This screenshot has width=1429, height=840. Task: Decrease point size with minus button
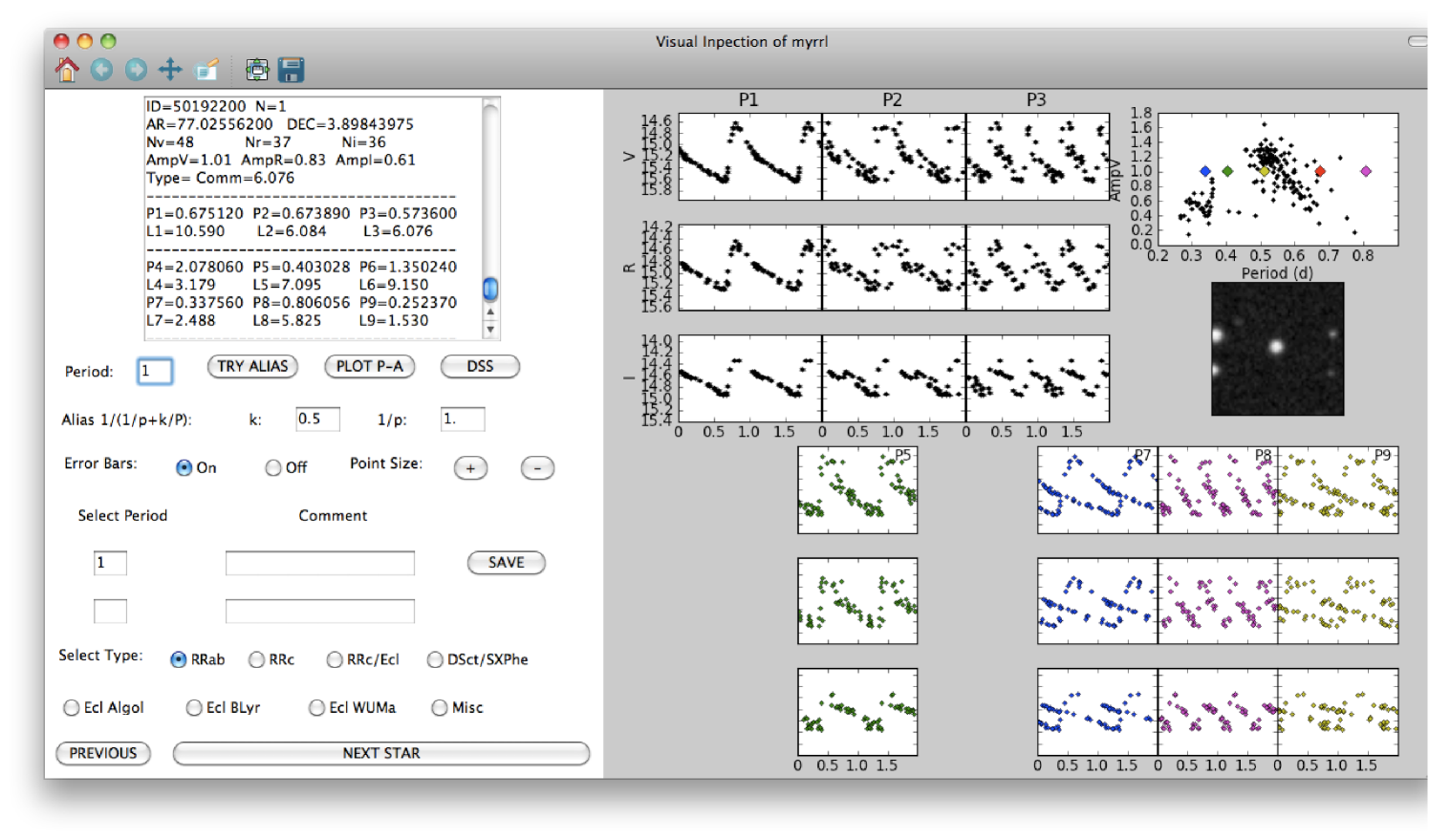(537, 468)
